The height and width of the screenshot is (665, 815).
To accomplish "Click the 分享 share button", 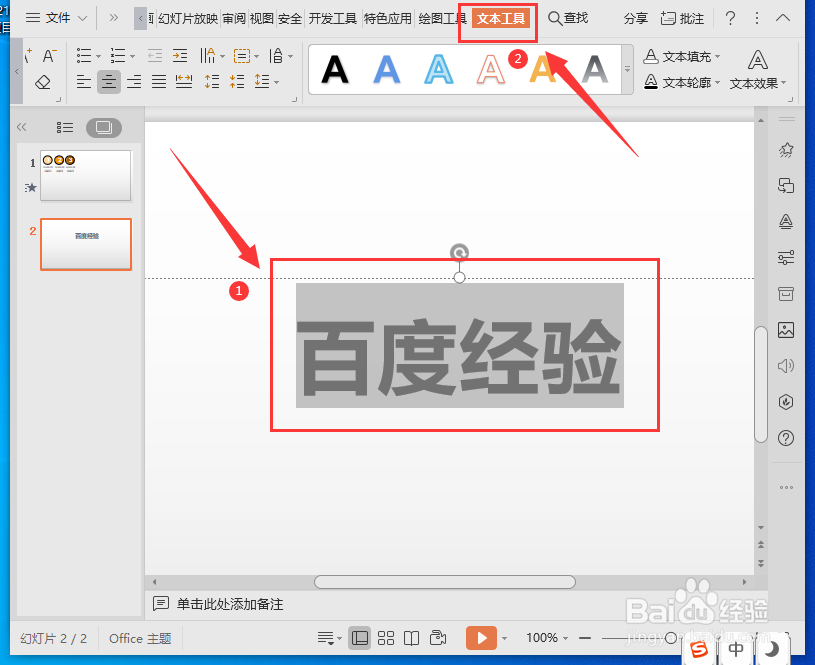I will click(x=636, y=19).
